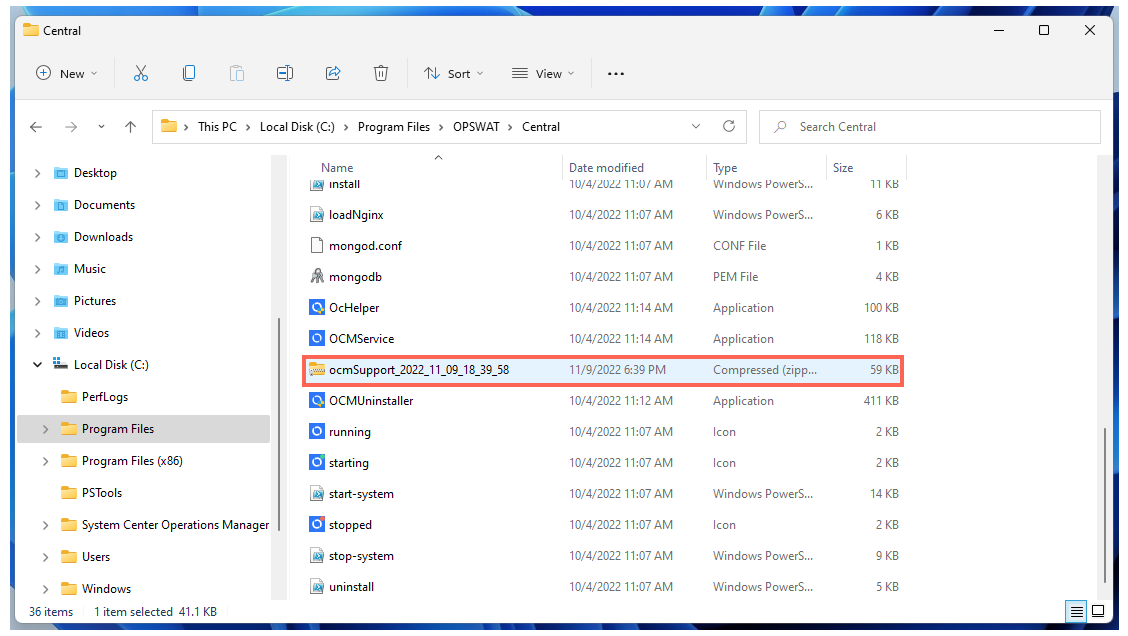Screen dimensions: 1128x636
Task: Select the start-system file name
Action: tap(361, 494)
